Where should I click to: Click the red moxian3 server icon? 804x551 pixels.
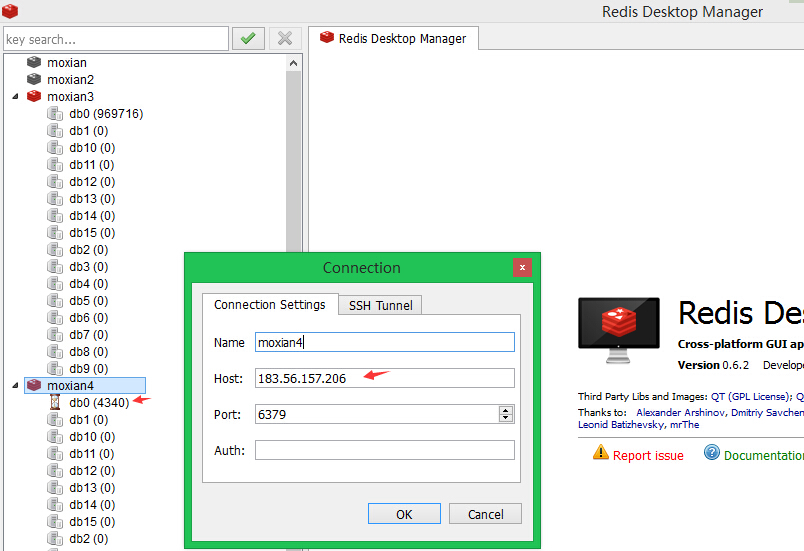(34, 96)
